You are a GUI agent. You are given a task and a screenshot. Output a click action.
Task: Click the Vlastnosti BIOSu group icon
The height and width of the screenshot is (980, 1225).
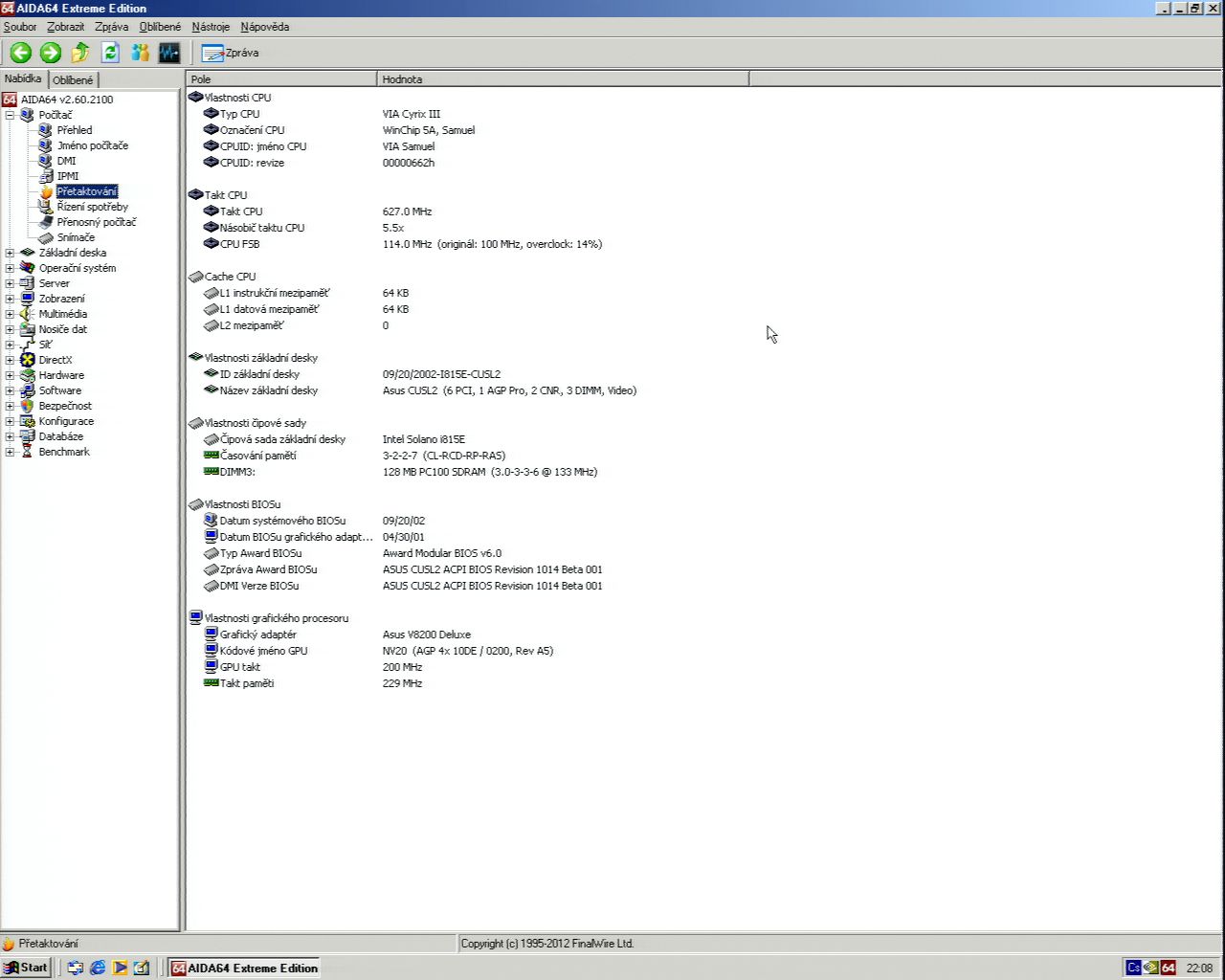(195, 504)
